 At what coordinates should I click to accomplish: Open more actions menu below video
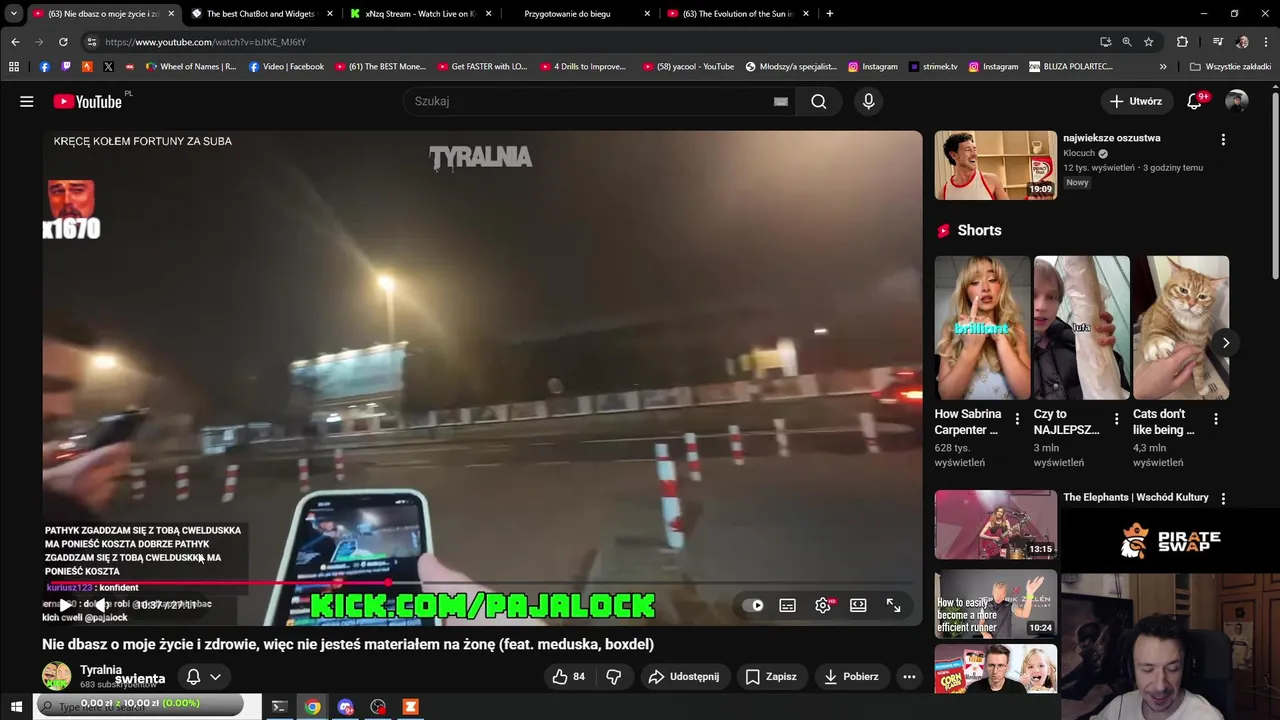point(909,677)
